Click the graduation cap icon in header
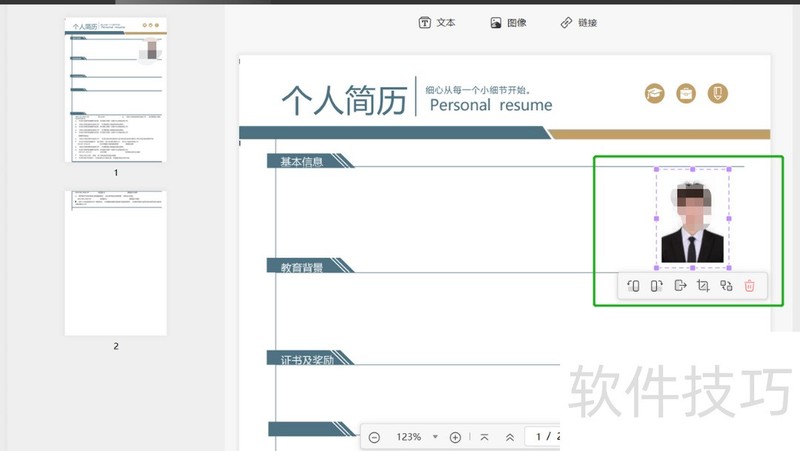The width and height of the screenshot is (800, 451). click(x=655, y=93)
